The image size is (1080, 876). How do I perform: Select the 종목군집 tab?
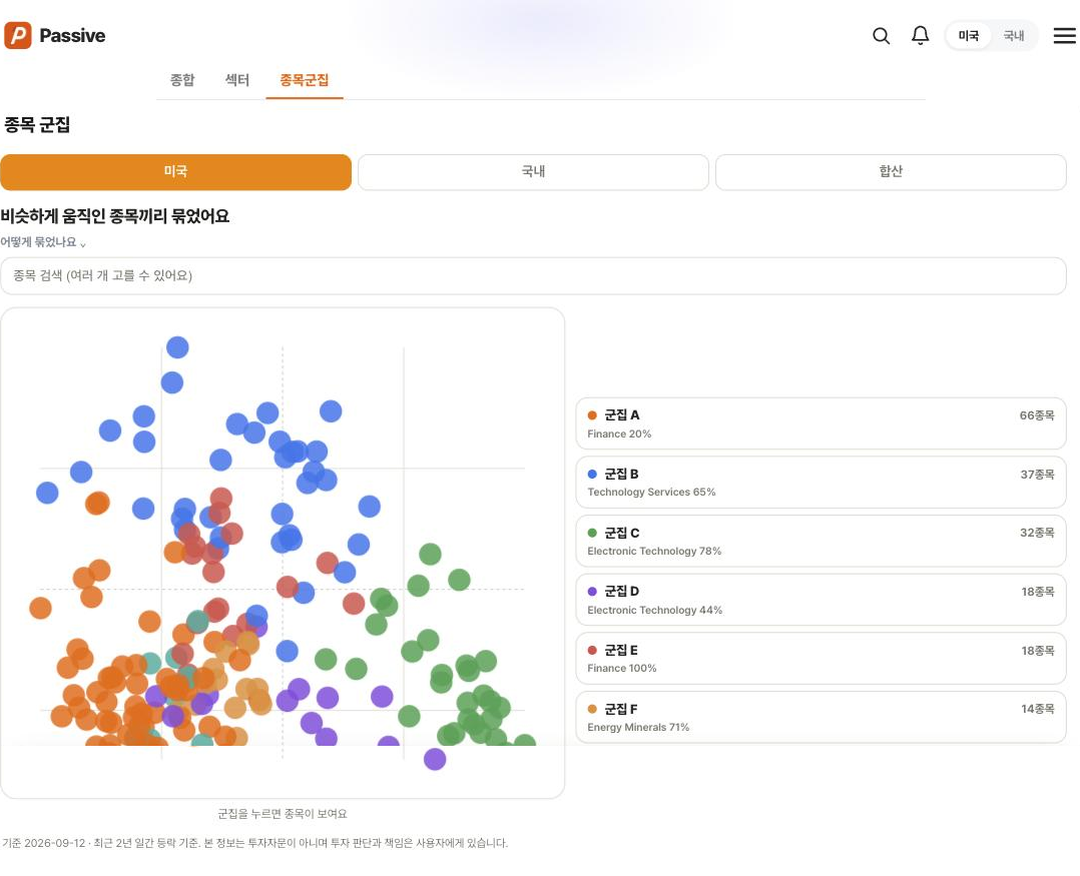(304, 80)
